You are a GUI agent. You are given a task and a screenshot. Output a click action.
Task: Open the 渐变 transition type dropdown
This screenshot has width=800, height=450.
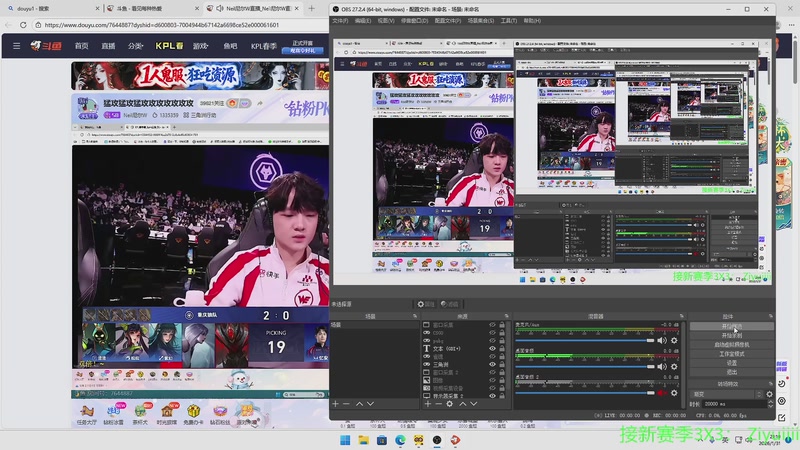727,394
